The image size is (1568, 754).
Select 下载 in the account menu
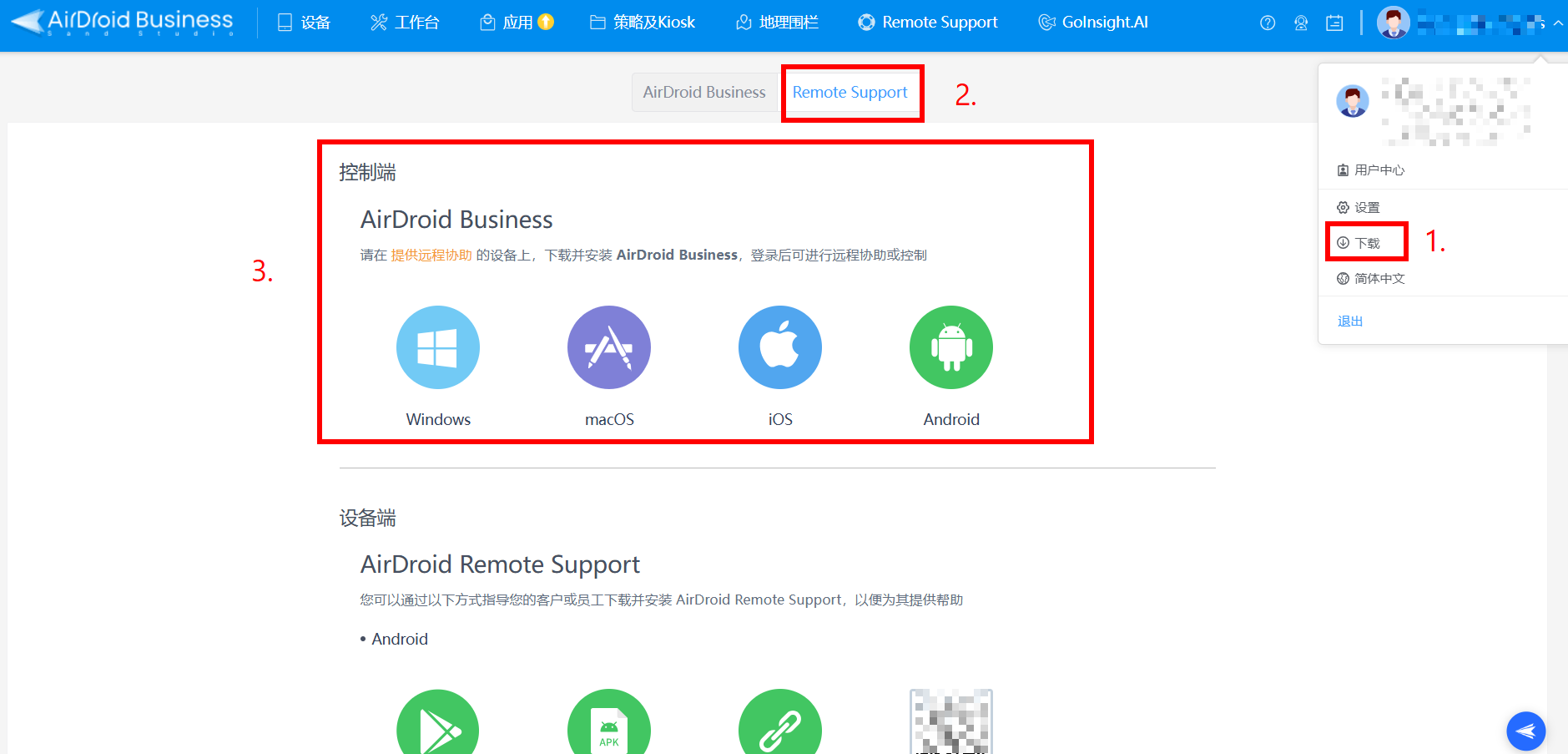pyautogui.click(x=1358, y=243)
